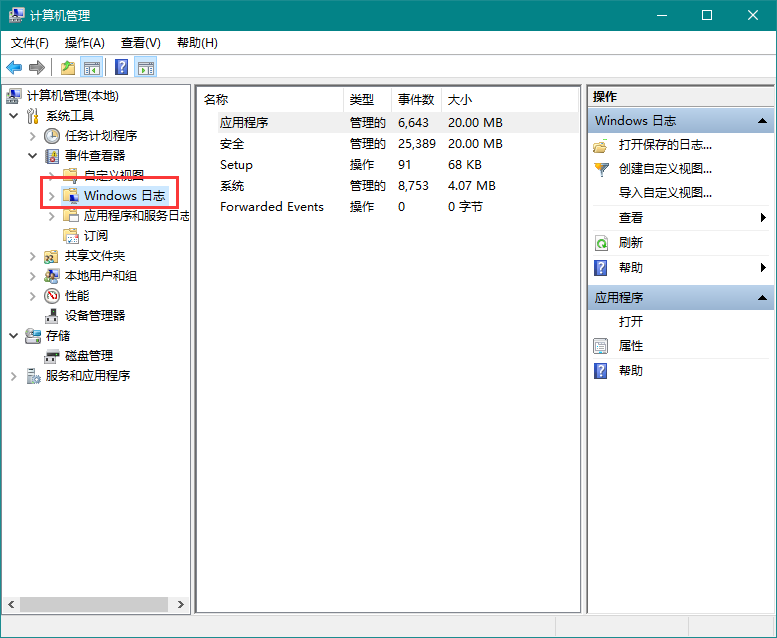Click the 刷新 action link
Image resolution: width=777 pixels, height=638 pixels.
point(630,243)
